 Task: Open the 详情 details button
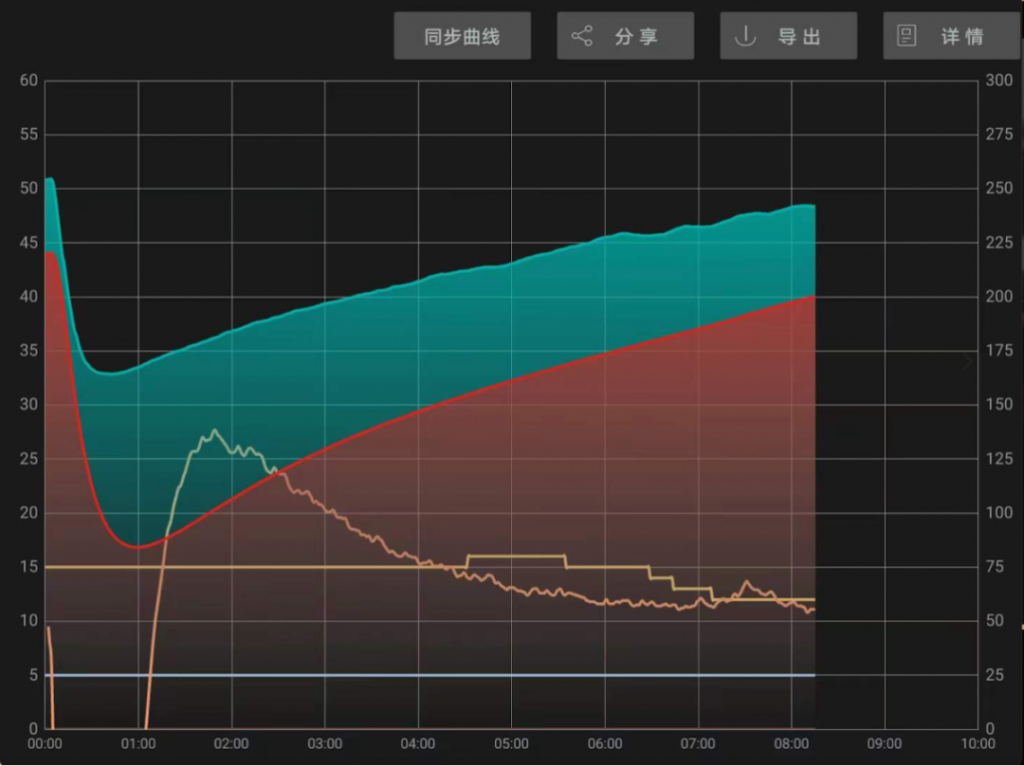[952, 36]
